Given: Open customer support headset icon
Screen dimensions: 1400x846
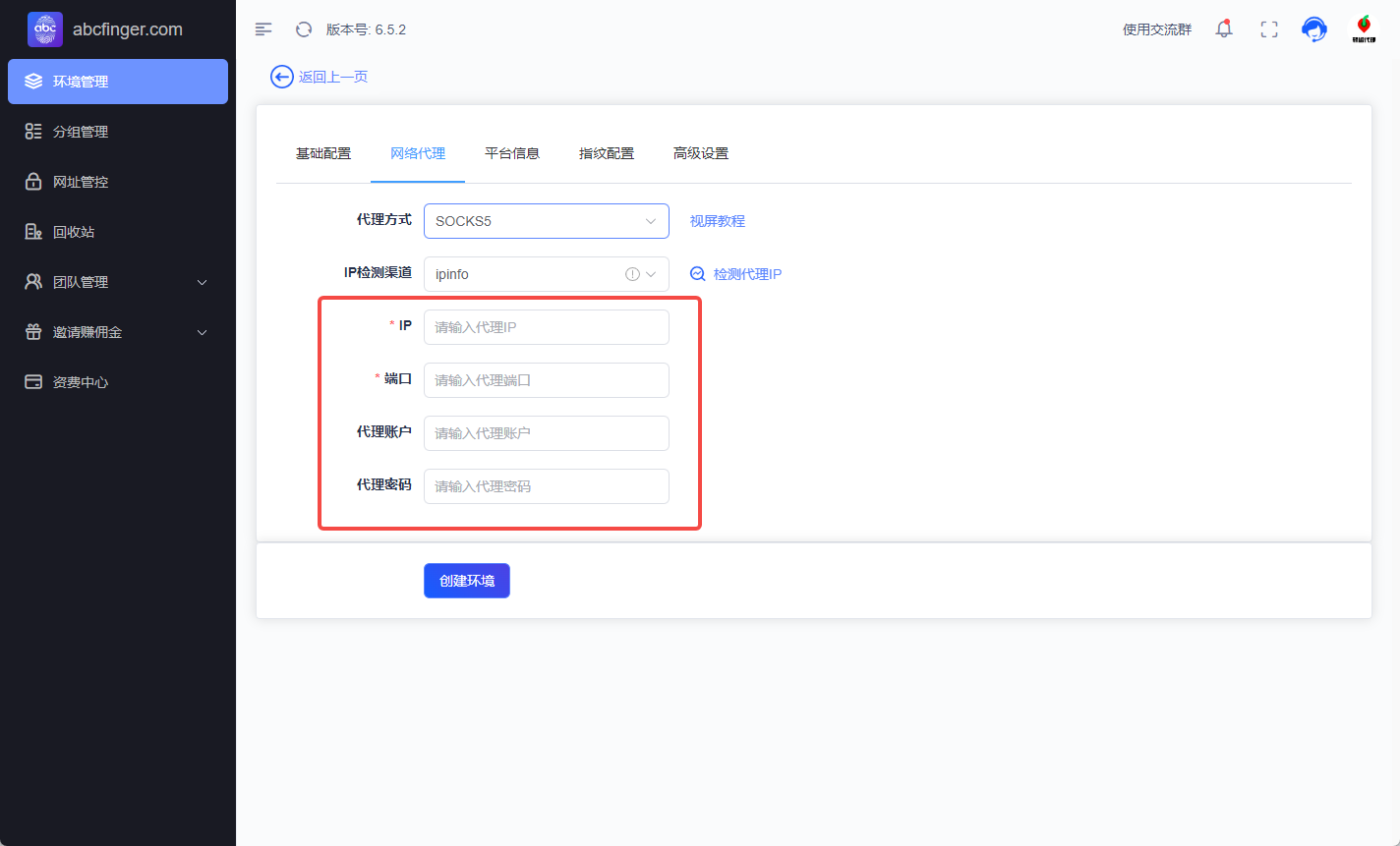Looking at the screenshot, I should coord(1313,29).
